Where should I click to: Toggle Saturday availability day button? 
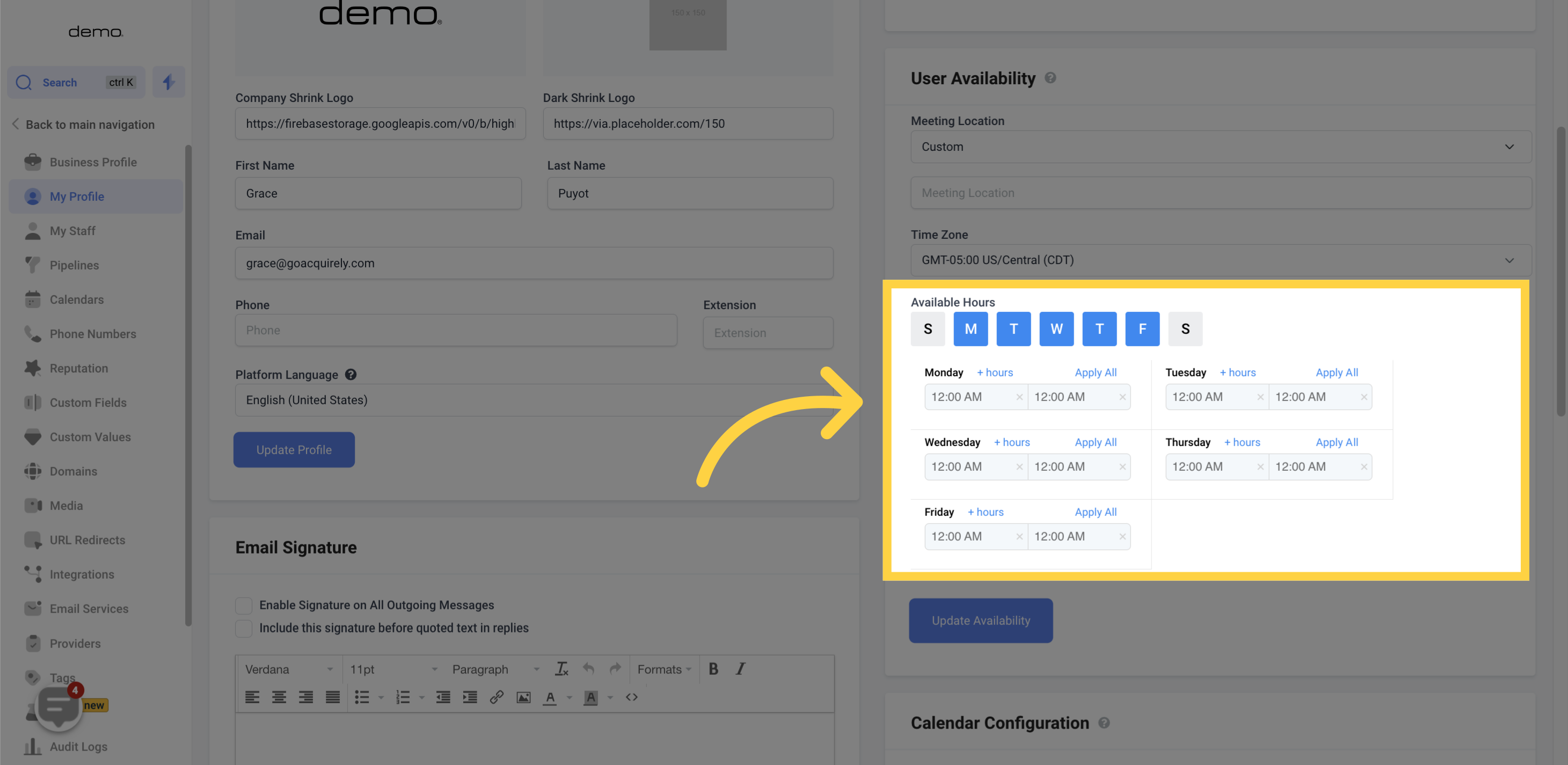point(1185,328)
